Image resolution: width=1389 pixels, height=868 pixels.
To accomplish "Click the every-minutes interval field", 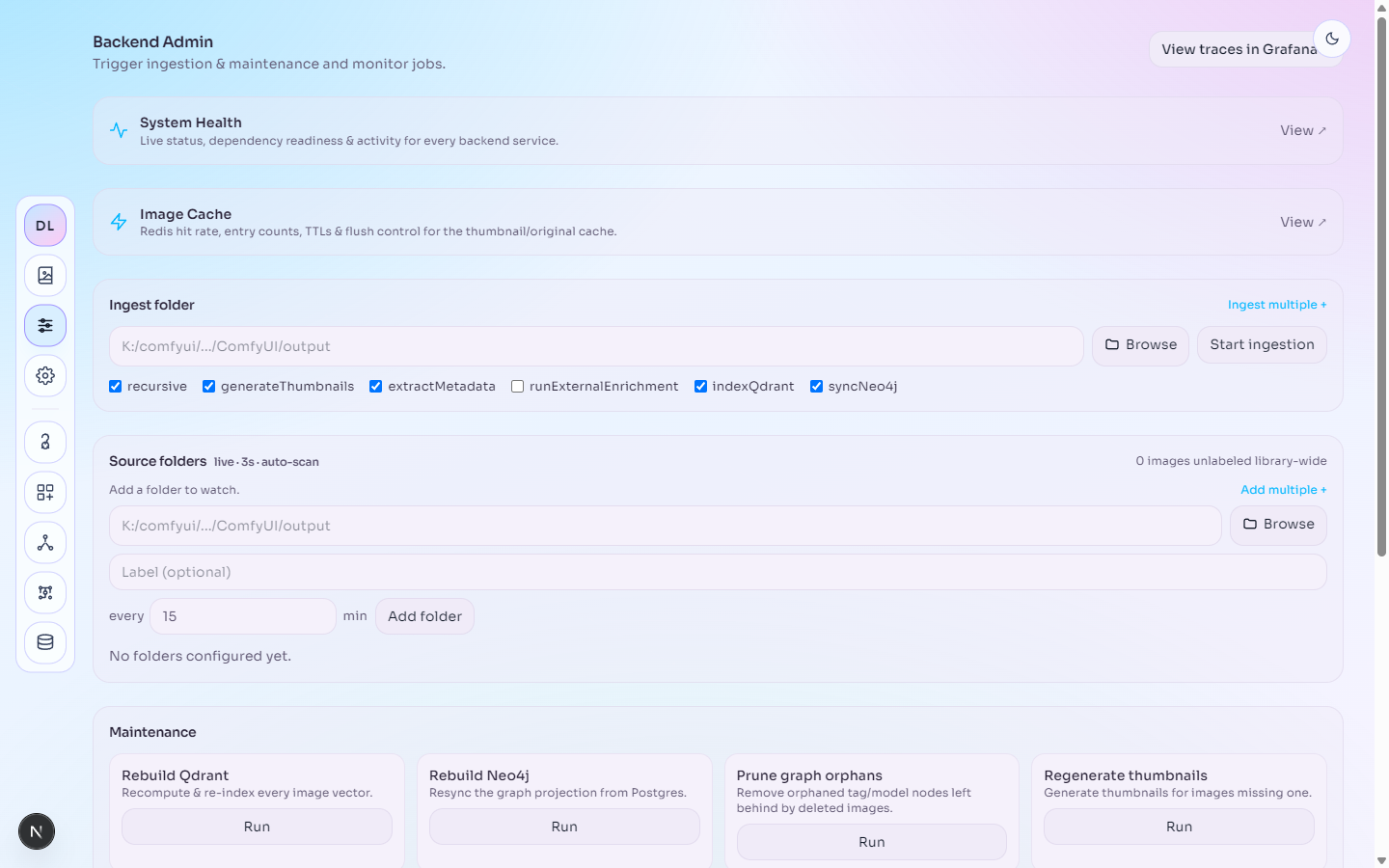I will click(243, 616).
